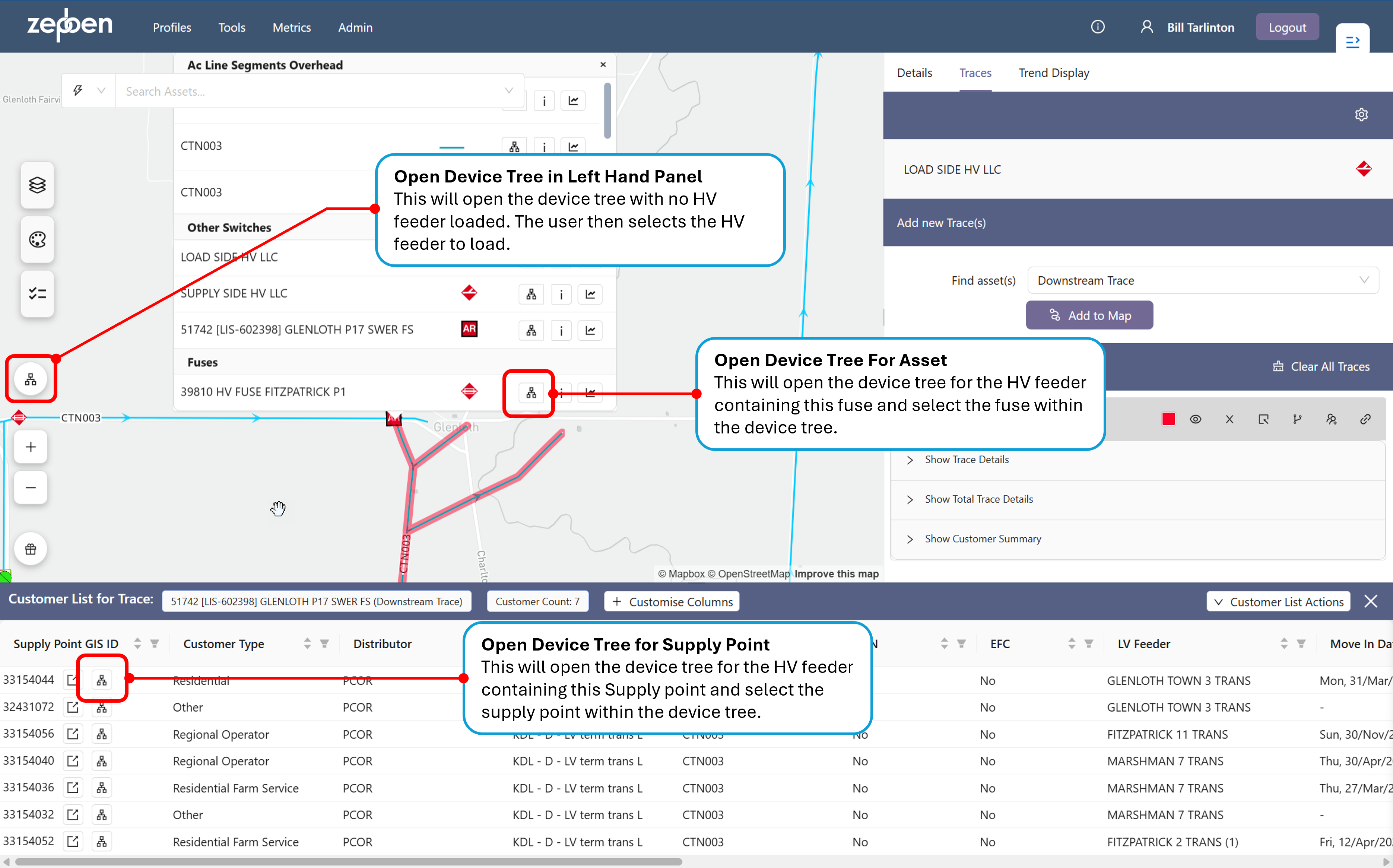
Task: Filter the Customer Type column
Action: coord(324,643)
